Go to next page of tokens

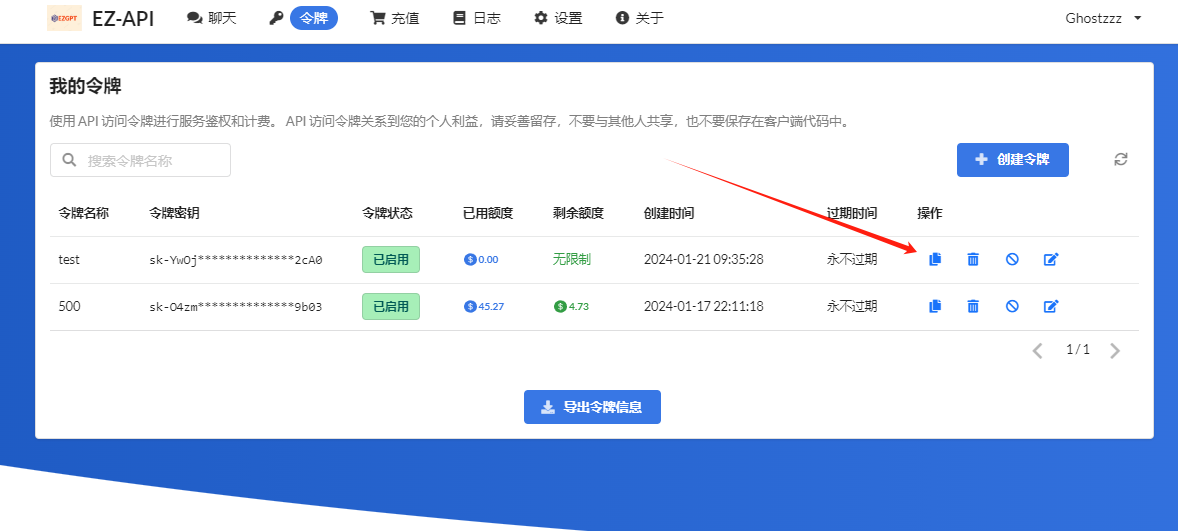(x=1115, y=351)
